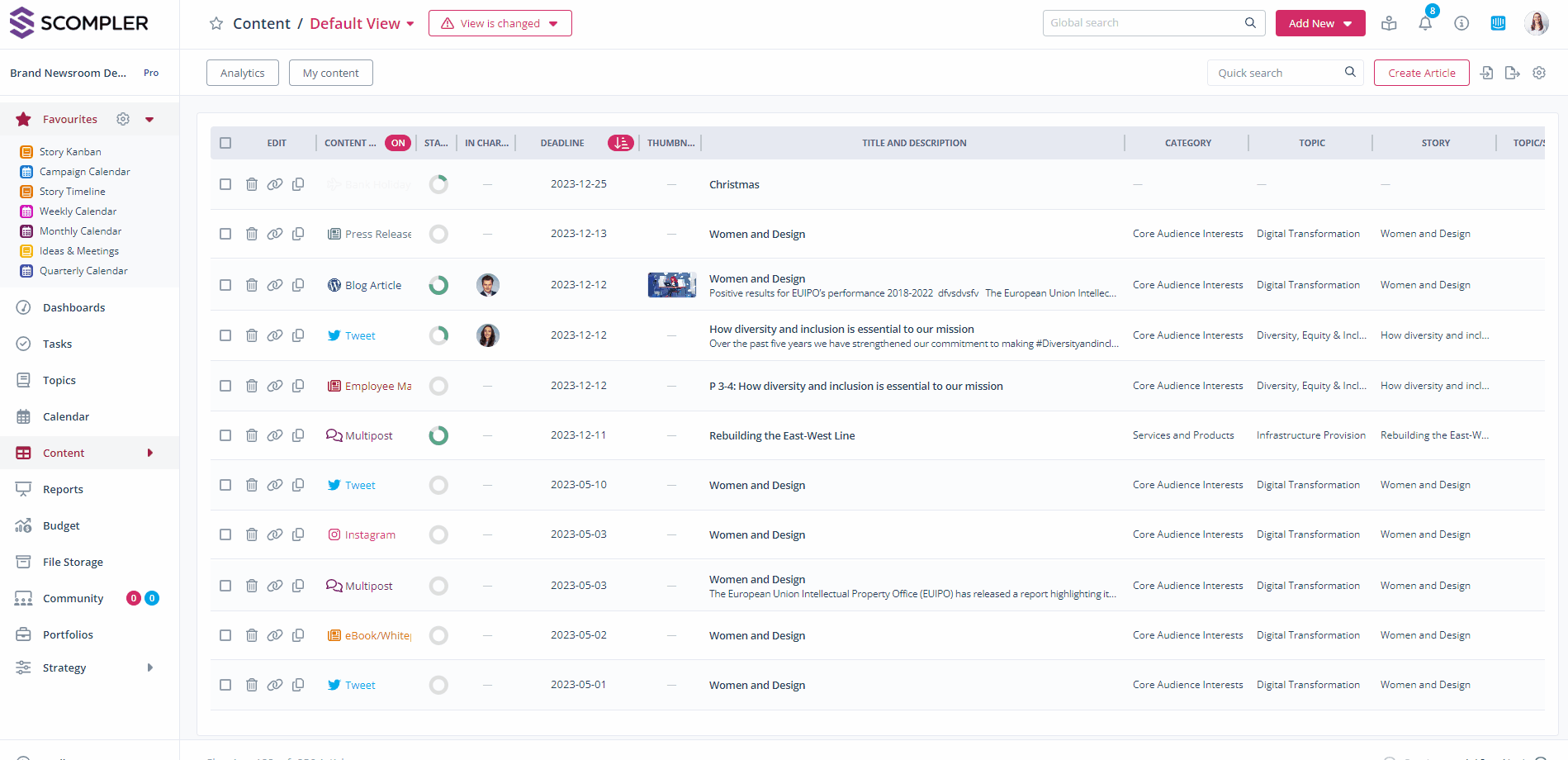This screenshot has width=1568, height=760.
Task: Select the Press Release row checkbox
Action: (x=225, y=234)
